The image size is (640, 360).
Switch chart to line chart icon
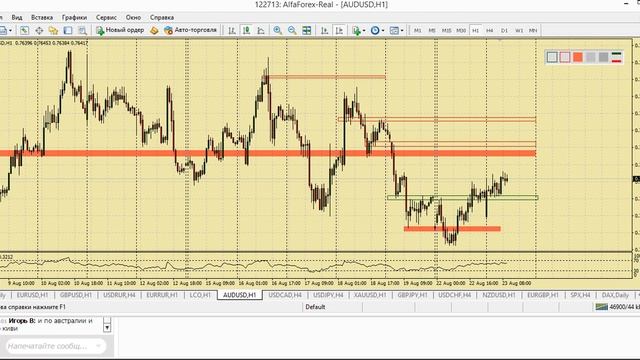click(x=261, y=30)
